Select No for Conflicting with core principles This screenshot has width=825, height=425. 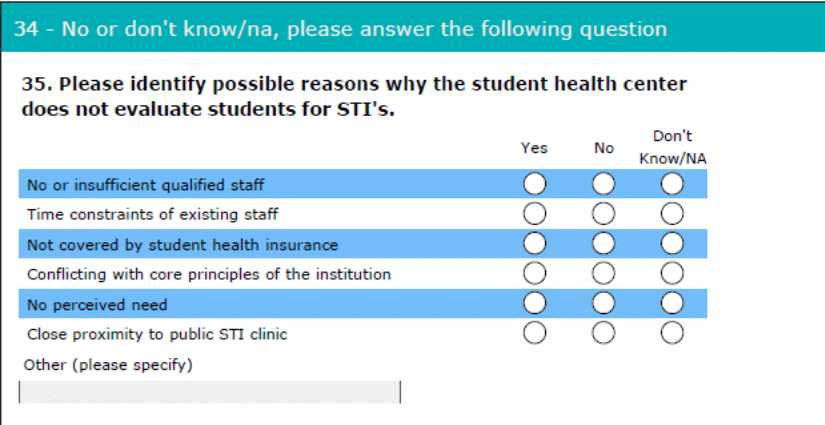tap(603, 273)
